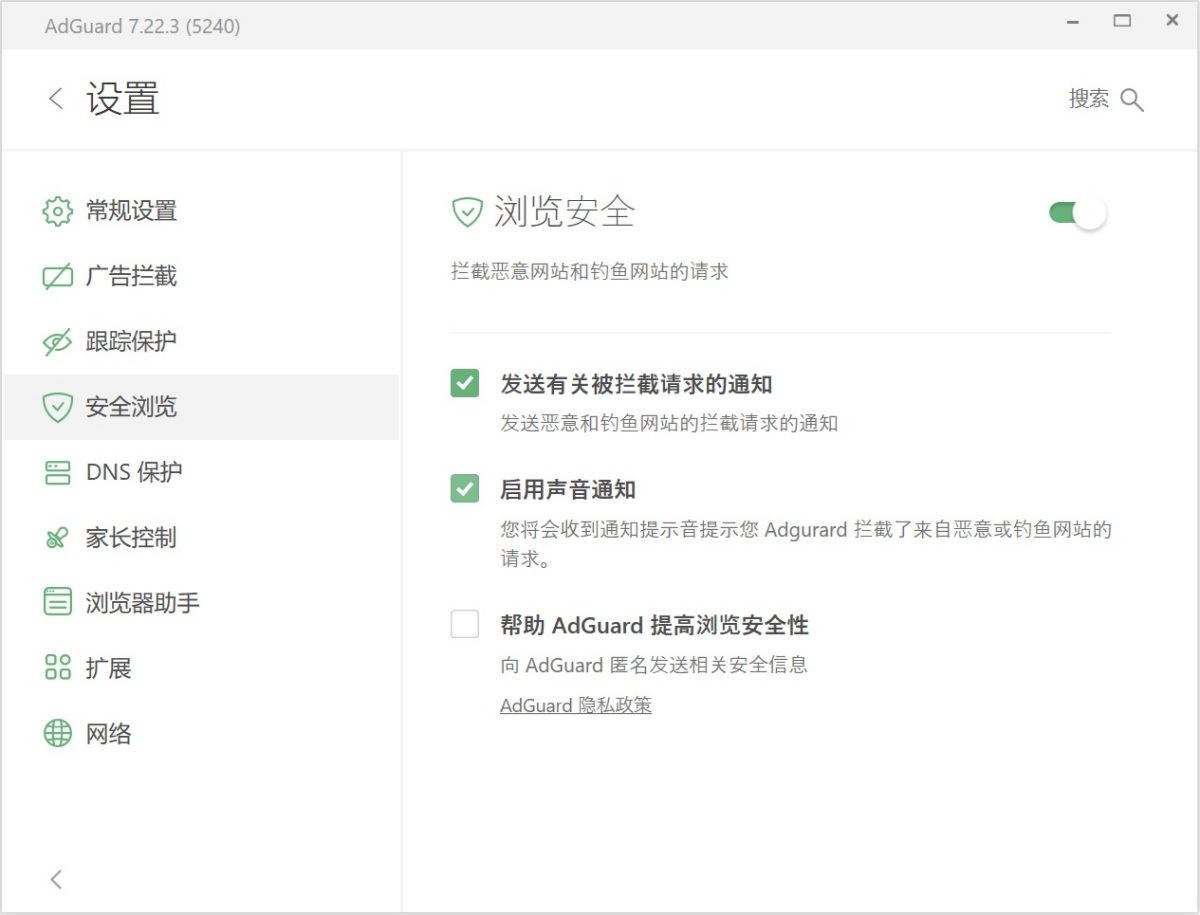
Task: Click the gear icon for 常规设置
Action: click(58, 211)
